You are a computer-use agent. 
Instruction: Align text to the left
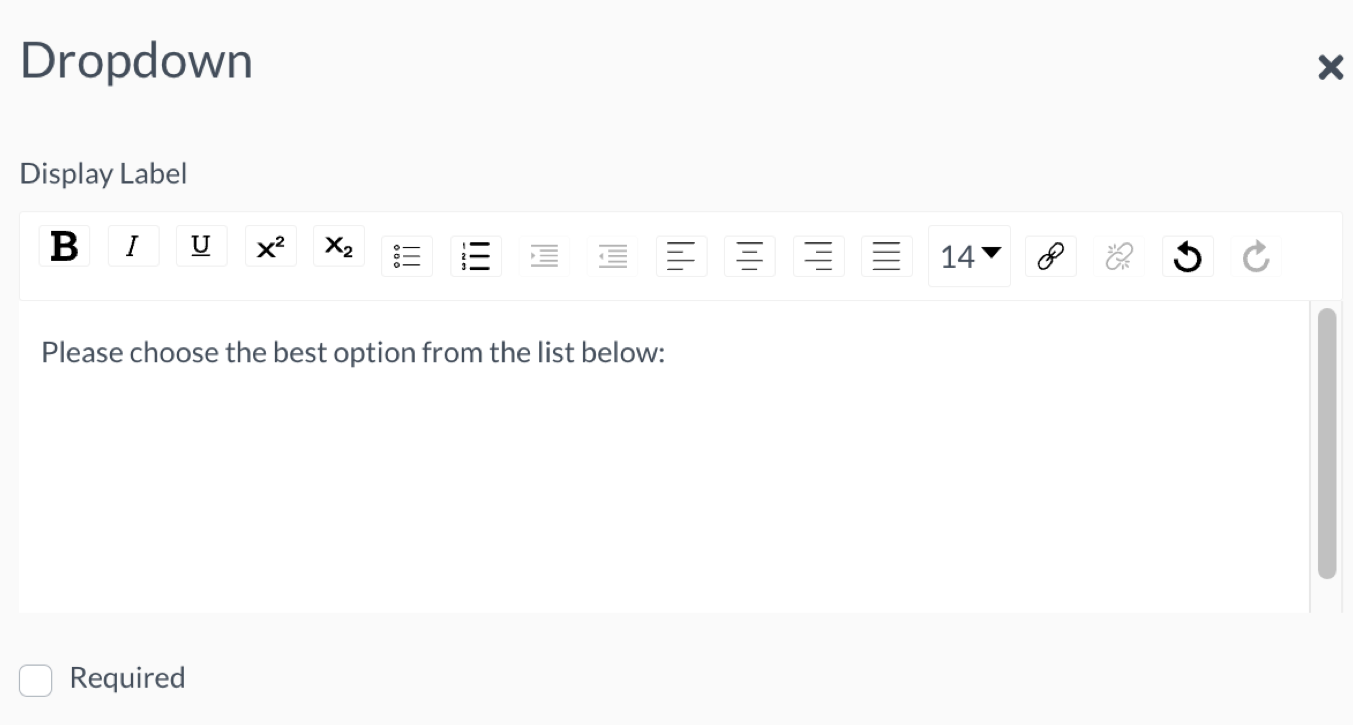tap(681, 256)
